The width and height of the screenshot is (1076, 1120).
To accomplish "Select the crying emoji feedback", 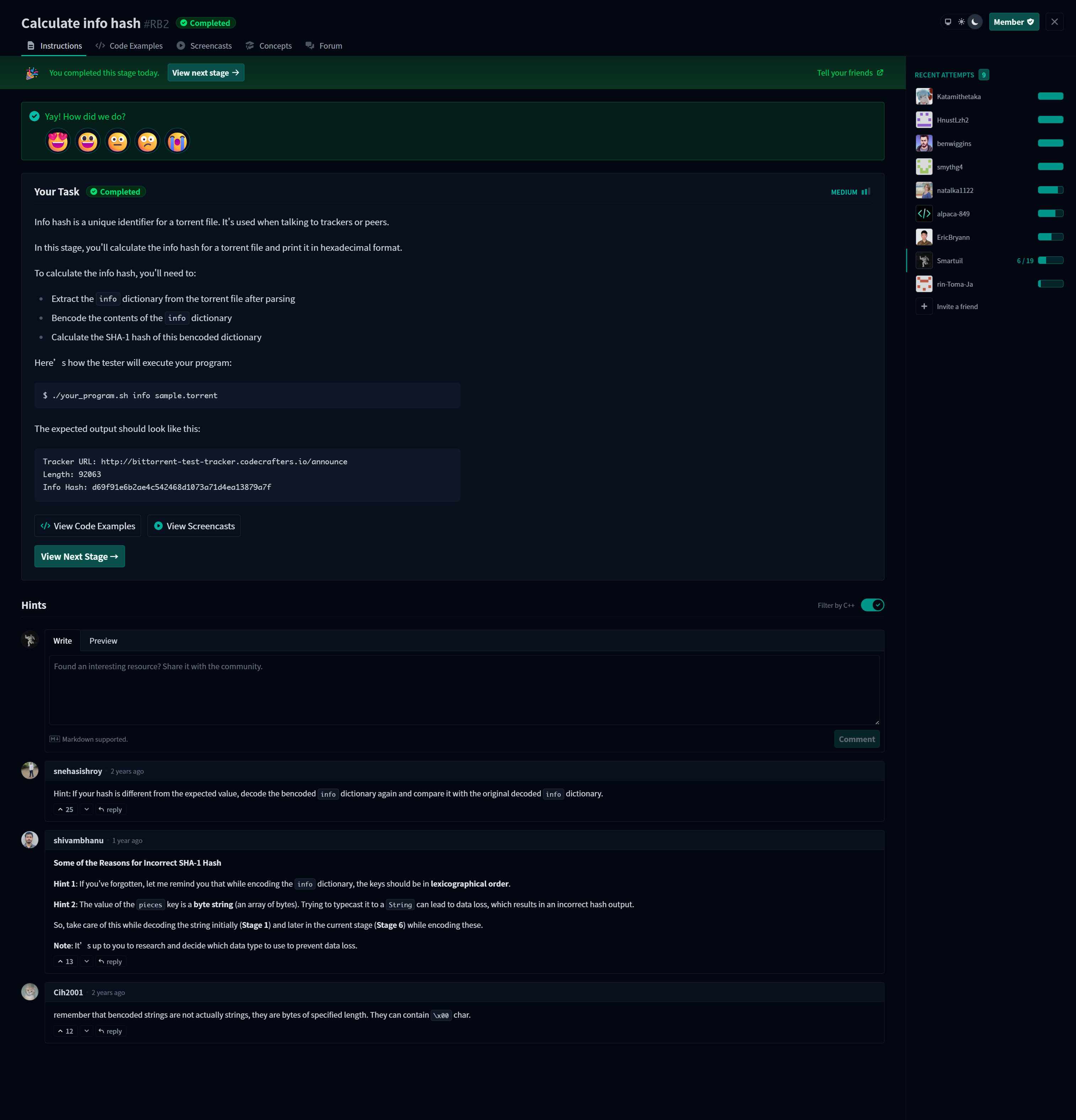I will coord(177,141).
